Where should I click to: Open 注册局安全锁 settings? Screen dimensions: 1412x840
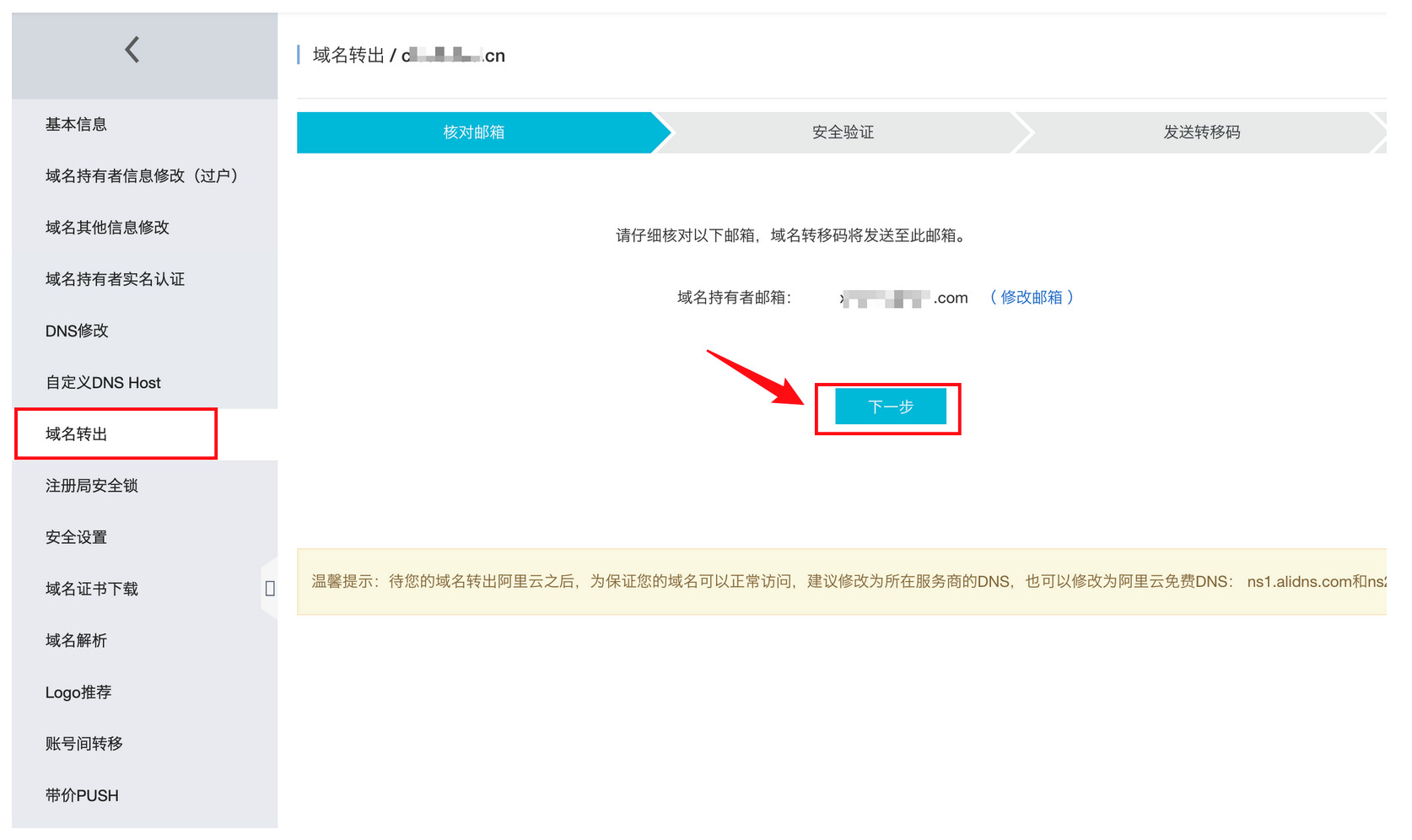coord(91,486)
